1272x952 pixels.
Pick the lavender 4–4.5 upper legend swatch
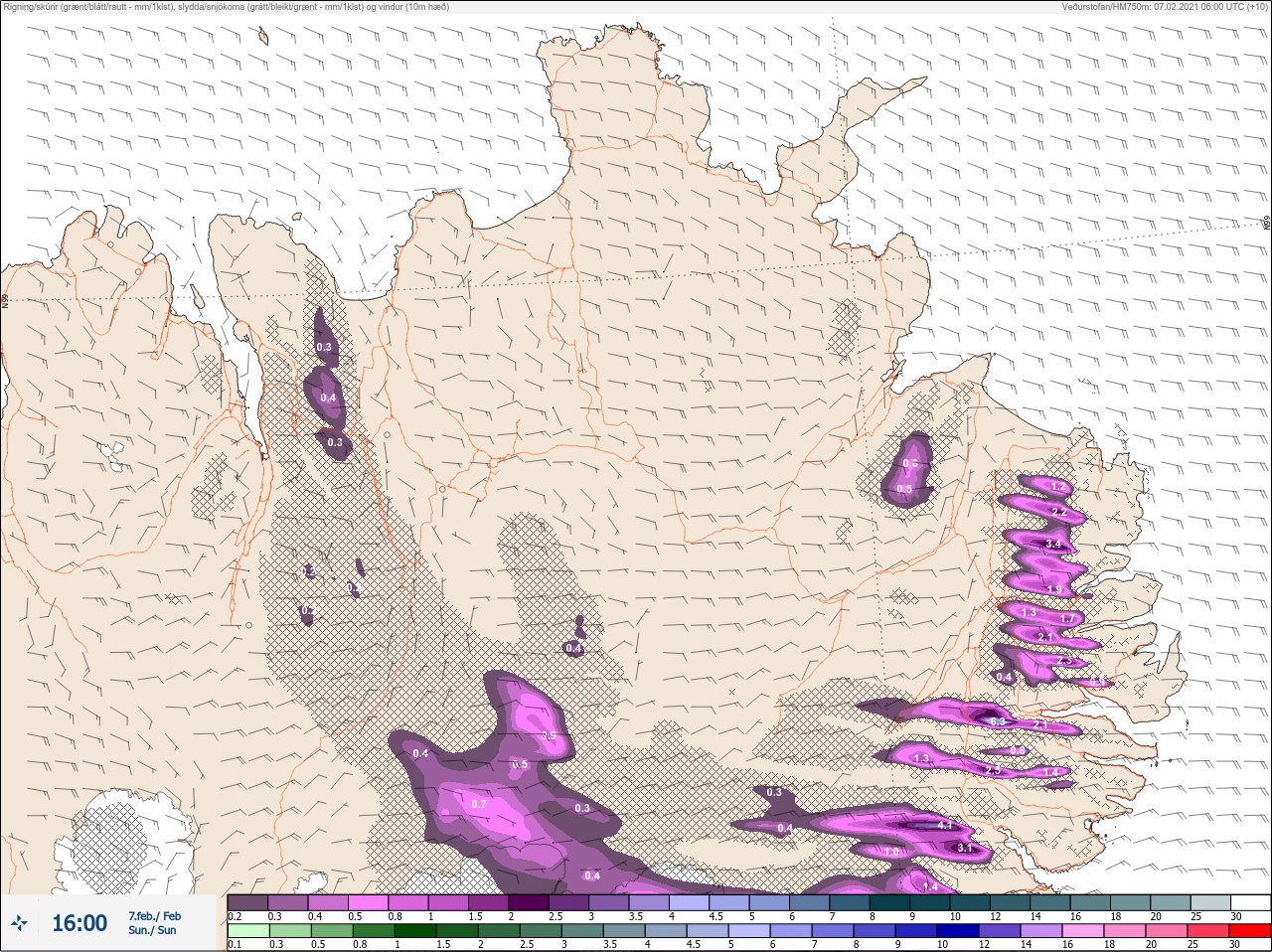[x=691, y=902]
